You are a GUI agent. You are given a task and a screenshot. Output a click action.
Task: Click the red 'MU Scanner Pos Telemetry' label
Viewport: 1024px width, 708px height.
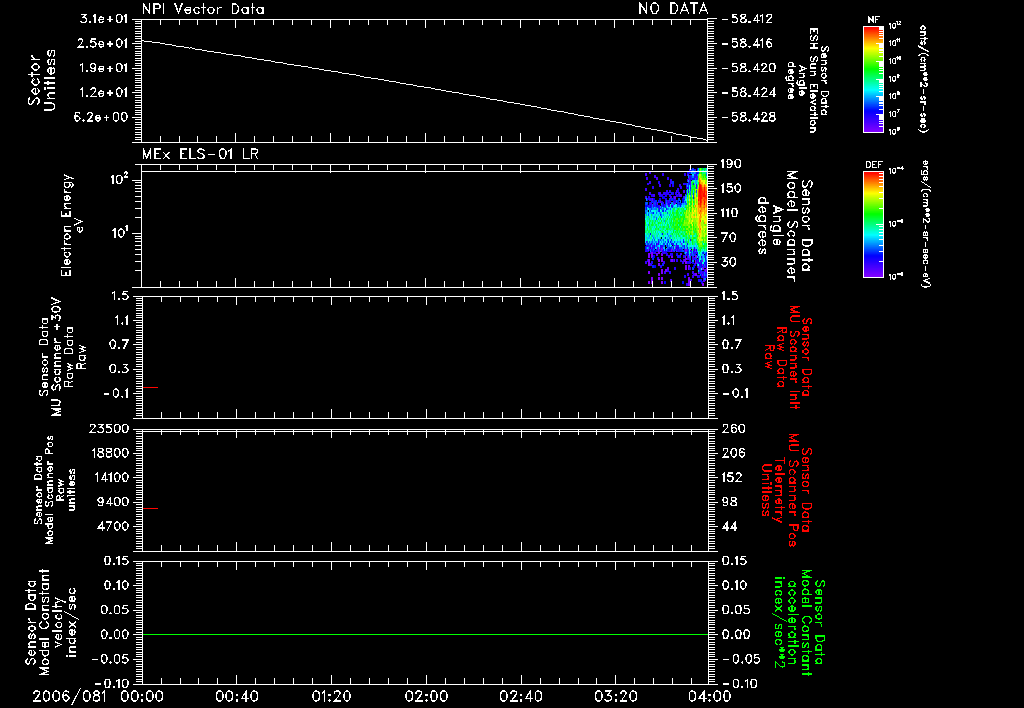pyautogui.click(x=786, y=490)
